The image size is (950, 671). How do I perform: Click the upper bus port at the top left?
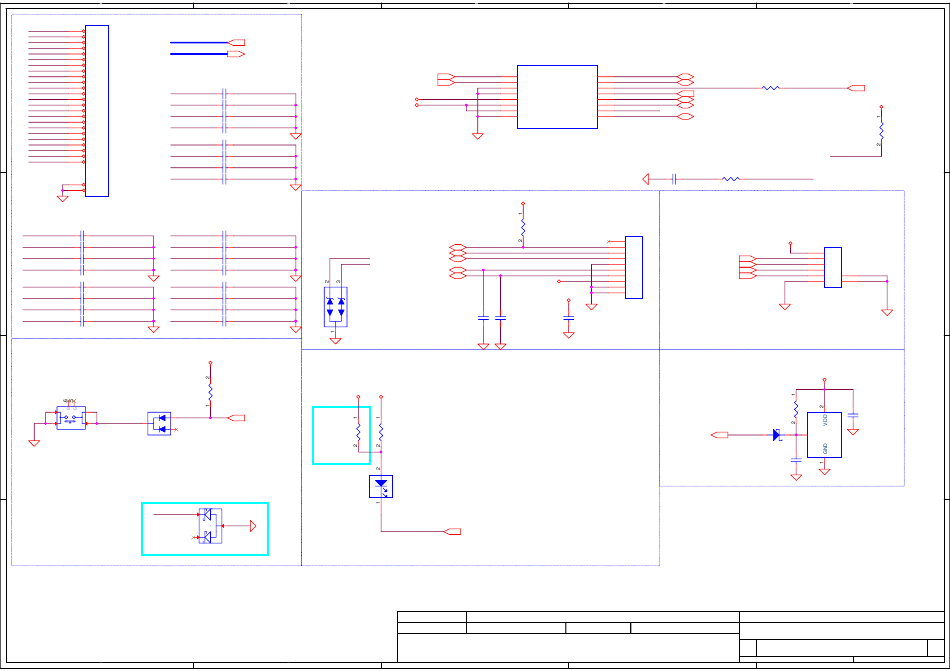pyautogui.click(x=236, y=42)
